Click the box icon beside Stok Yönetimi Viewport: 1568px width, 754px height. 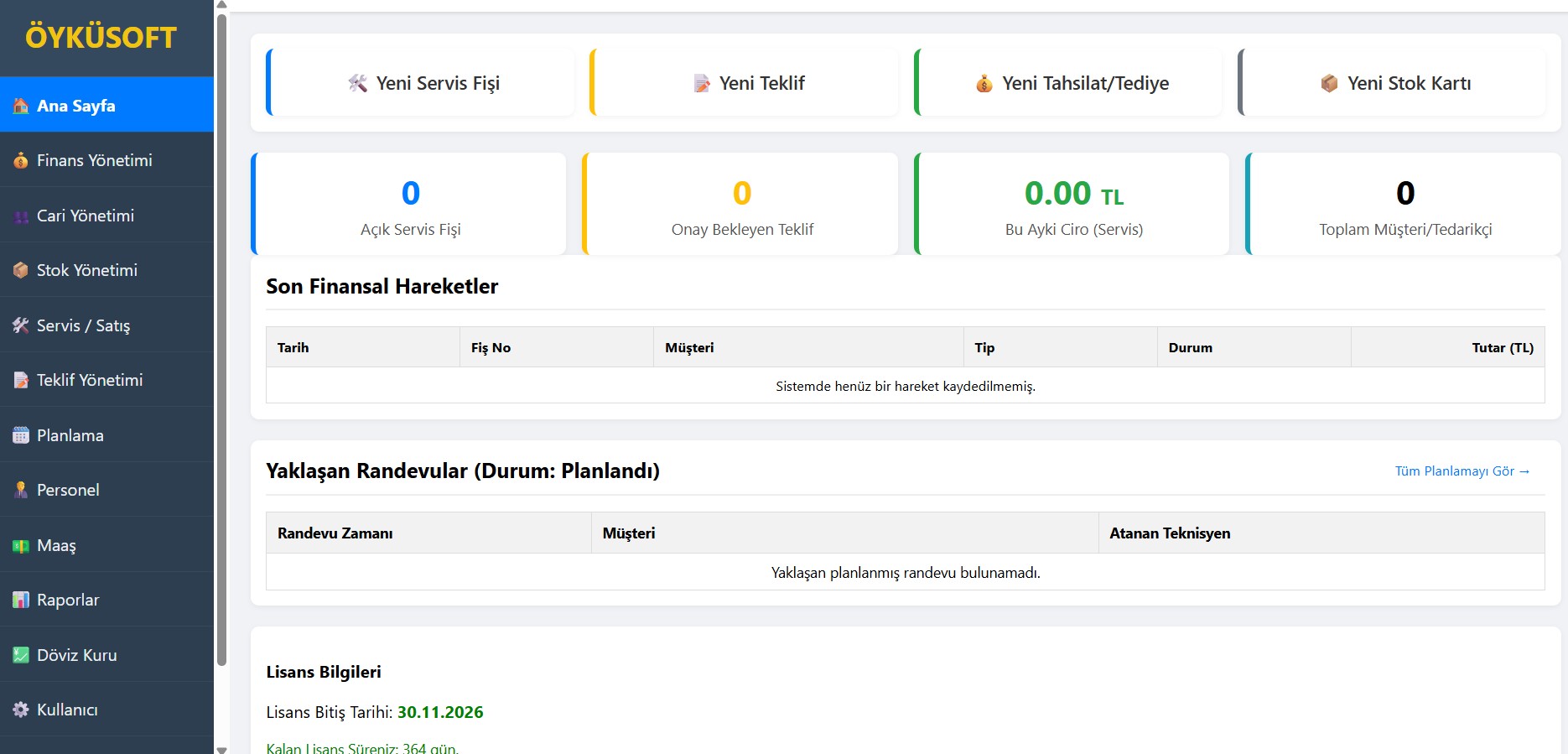tap(21, 271)
